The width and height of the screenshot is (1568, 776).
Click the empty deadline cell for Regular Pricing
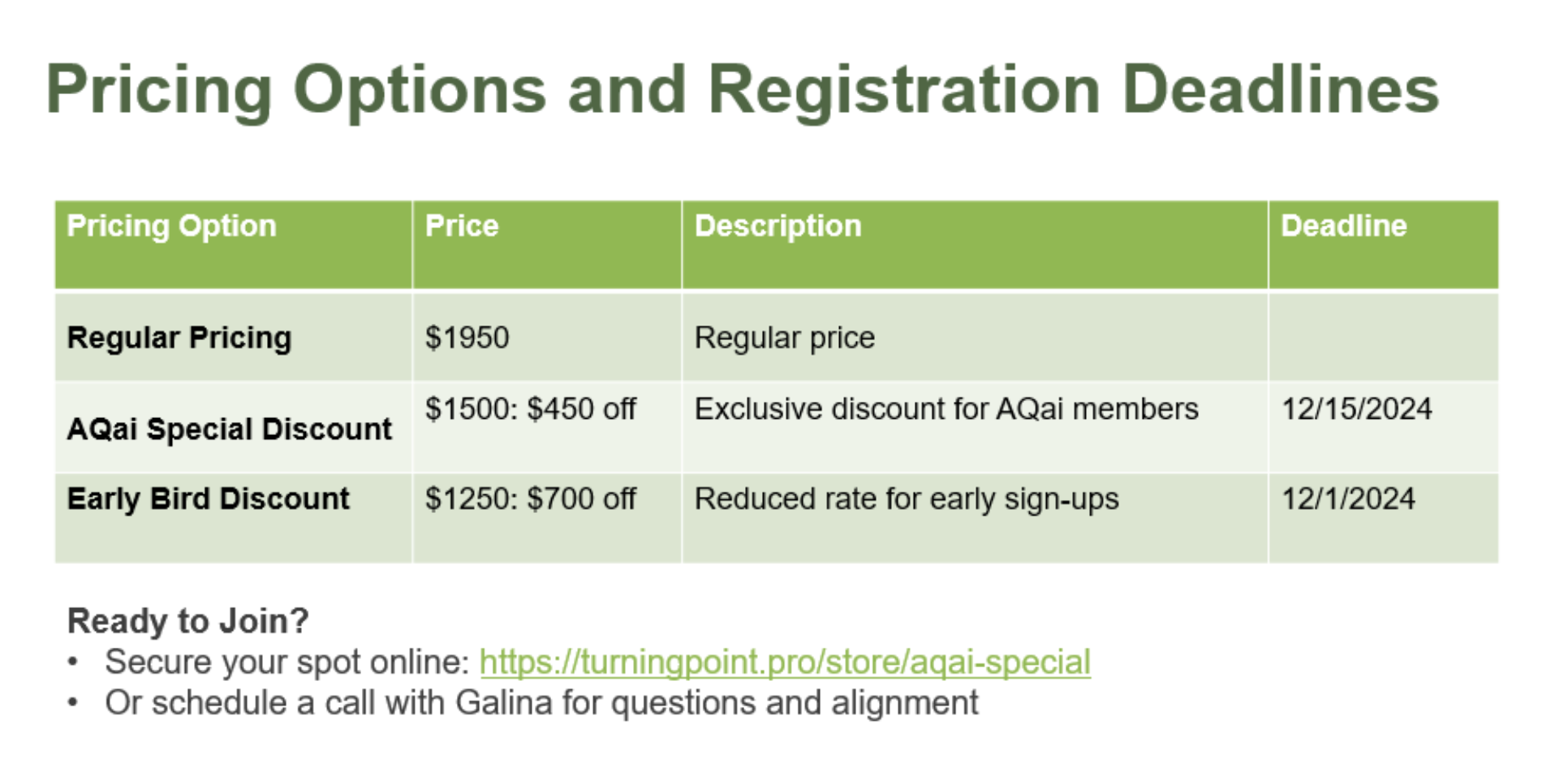coord(1384,337)
